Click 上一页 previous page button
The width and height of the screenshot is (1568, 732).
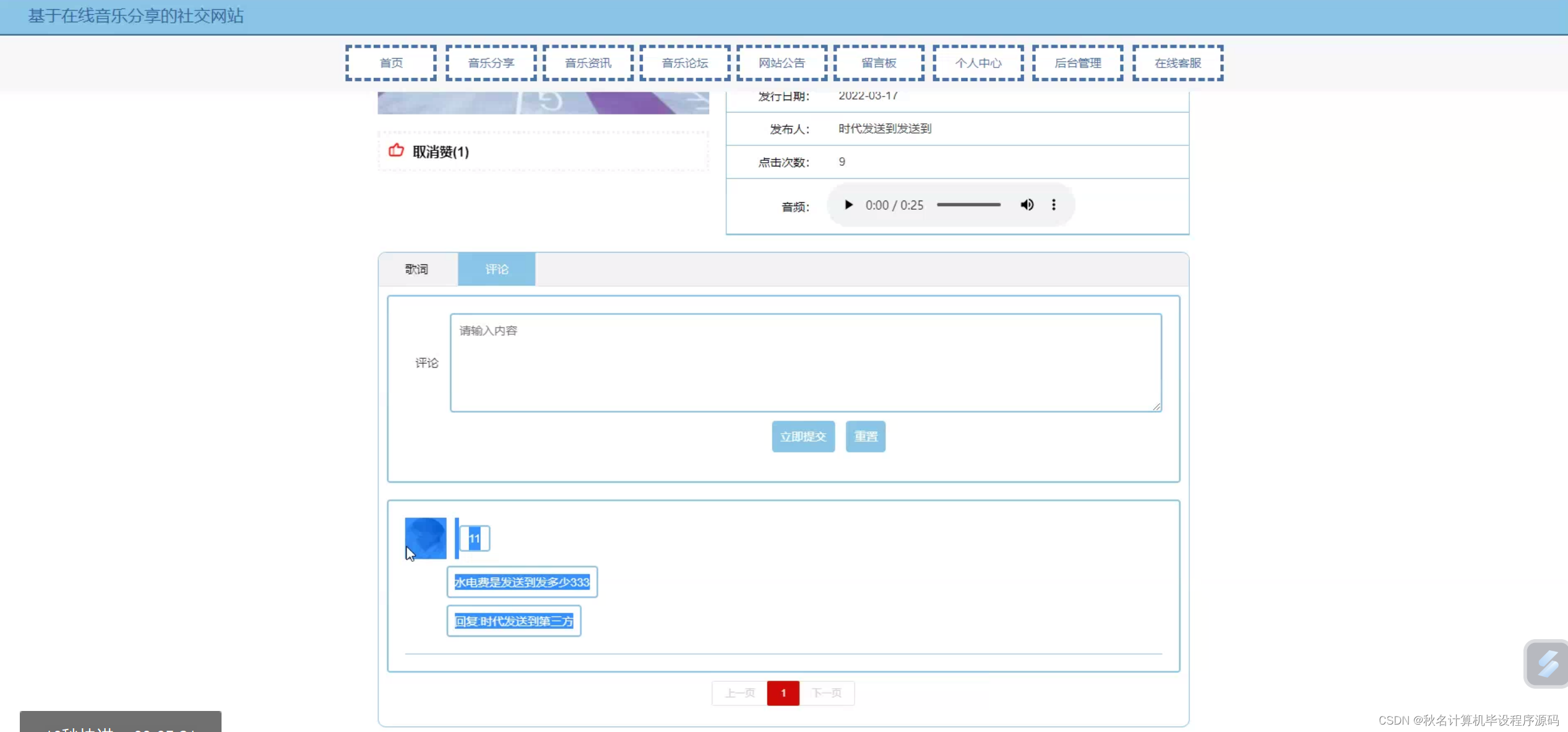[739, 693]
